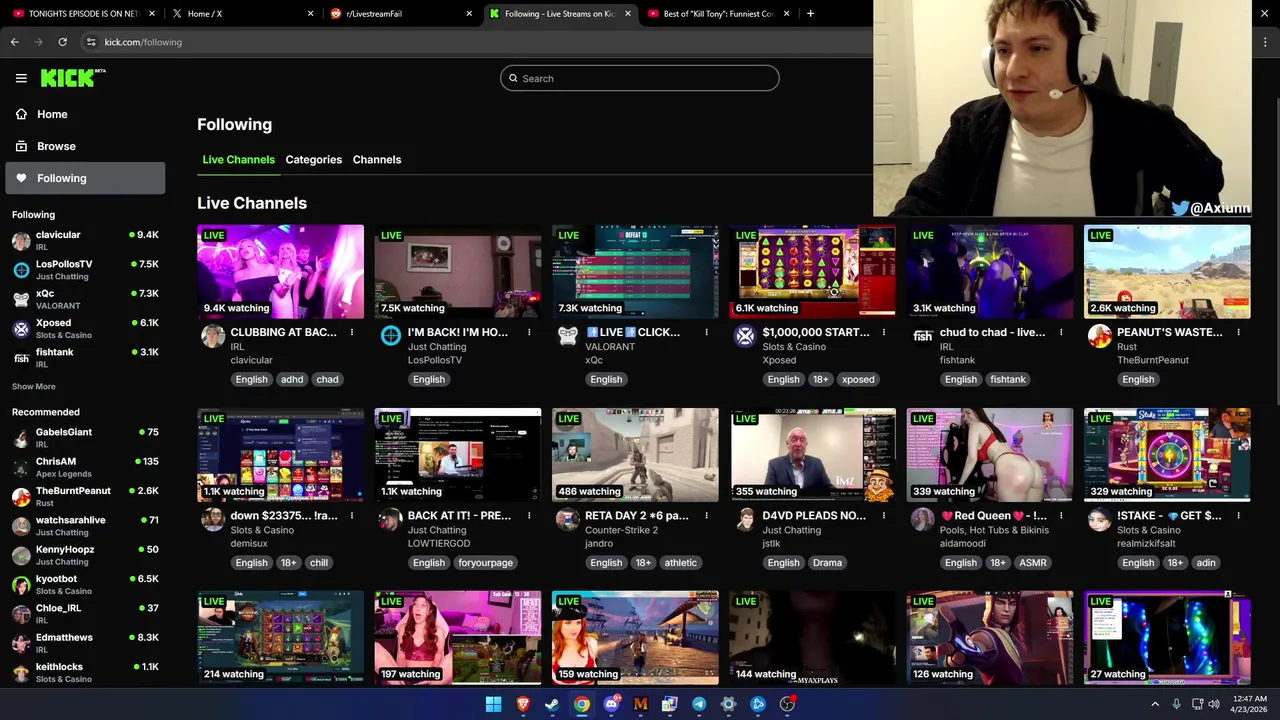Open the Windows Start menu
Viewport: 1280px width, 720px height.
click(x=493, y=704)
